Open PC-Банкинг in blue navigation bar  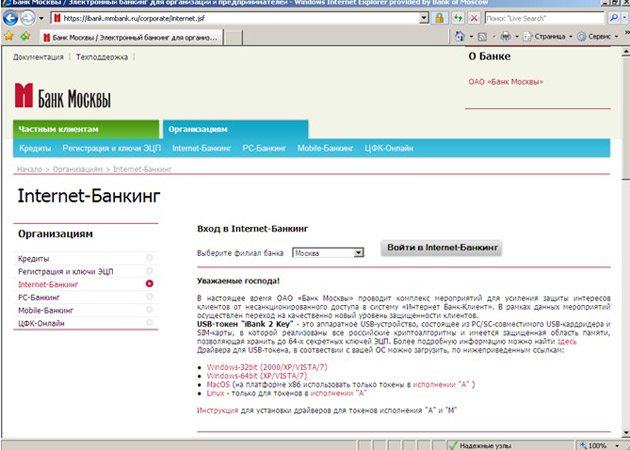[264, 148]
